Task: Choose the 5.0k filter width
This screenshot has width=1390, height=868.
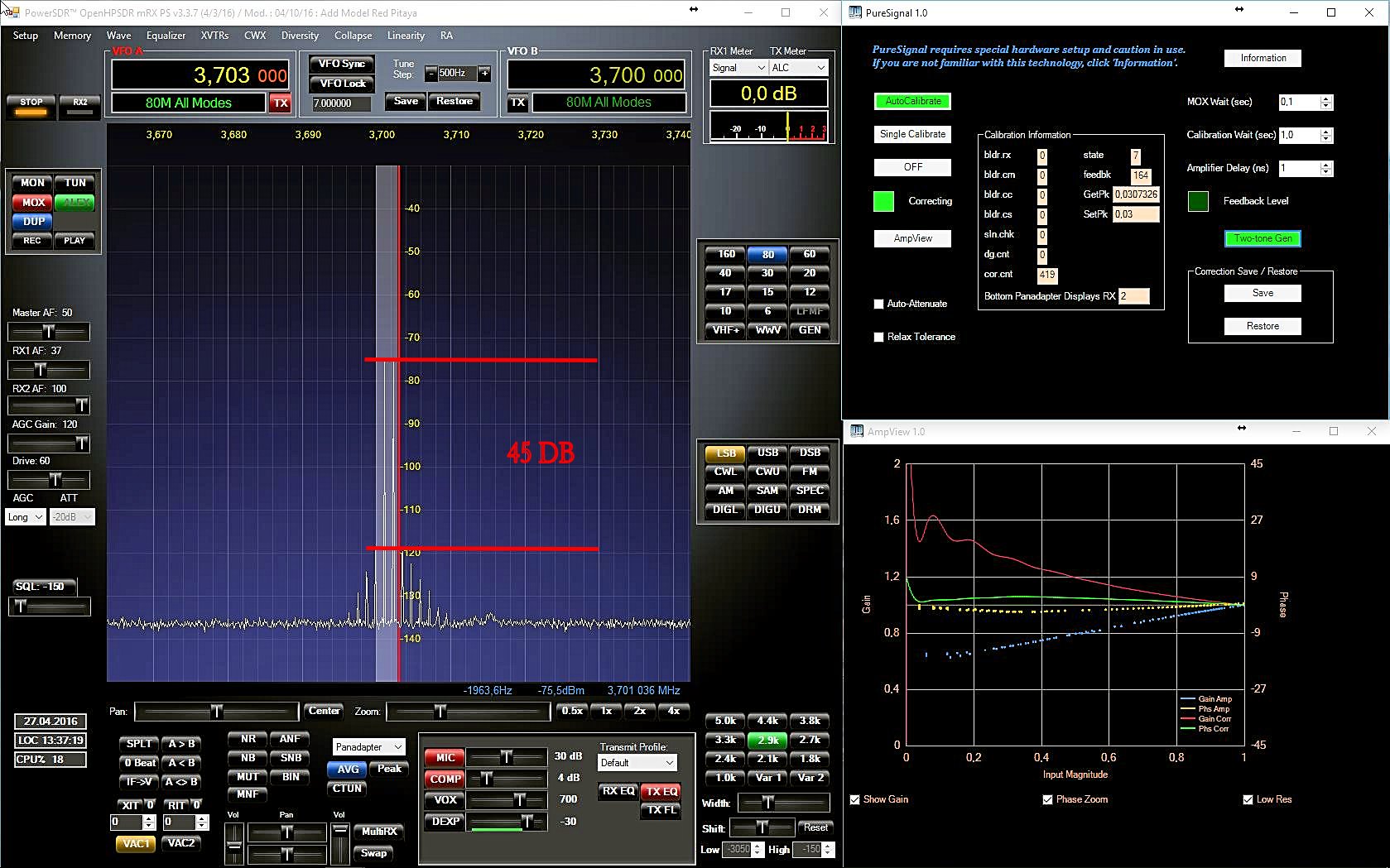Action: tap(725, 721)
